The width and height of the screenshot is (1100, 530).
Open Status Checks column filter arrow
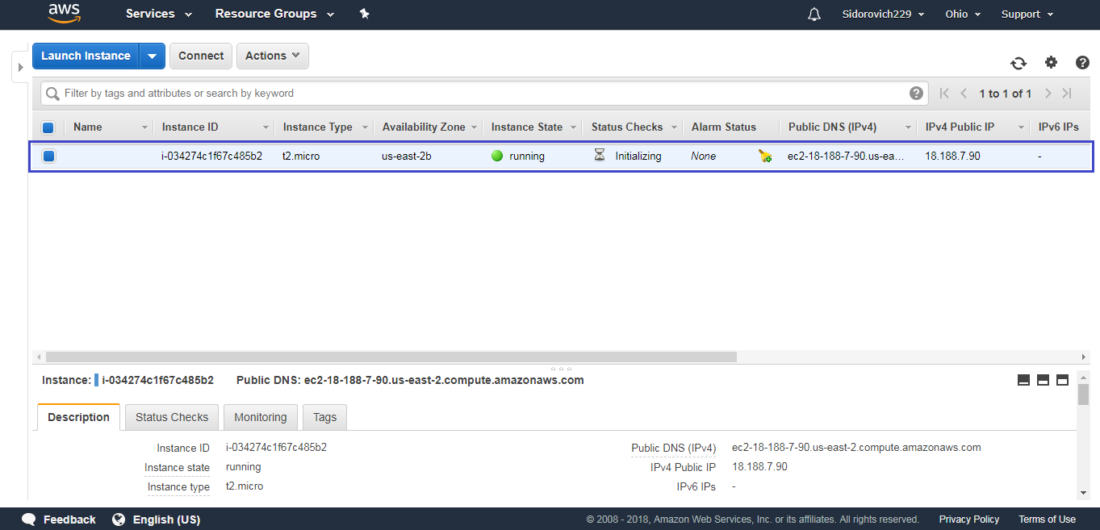[674, 128]
